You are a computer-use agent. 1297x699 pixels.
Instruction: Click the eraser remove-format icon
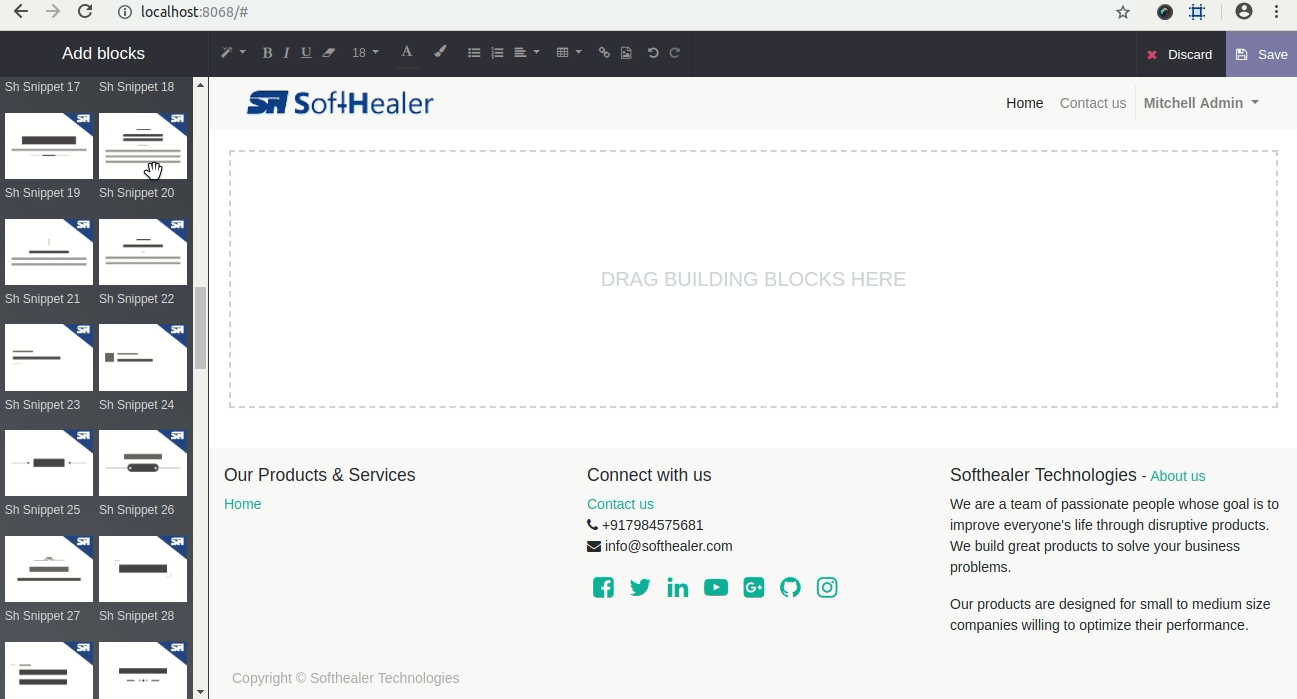[328, 53]
